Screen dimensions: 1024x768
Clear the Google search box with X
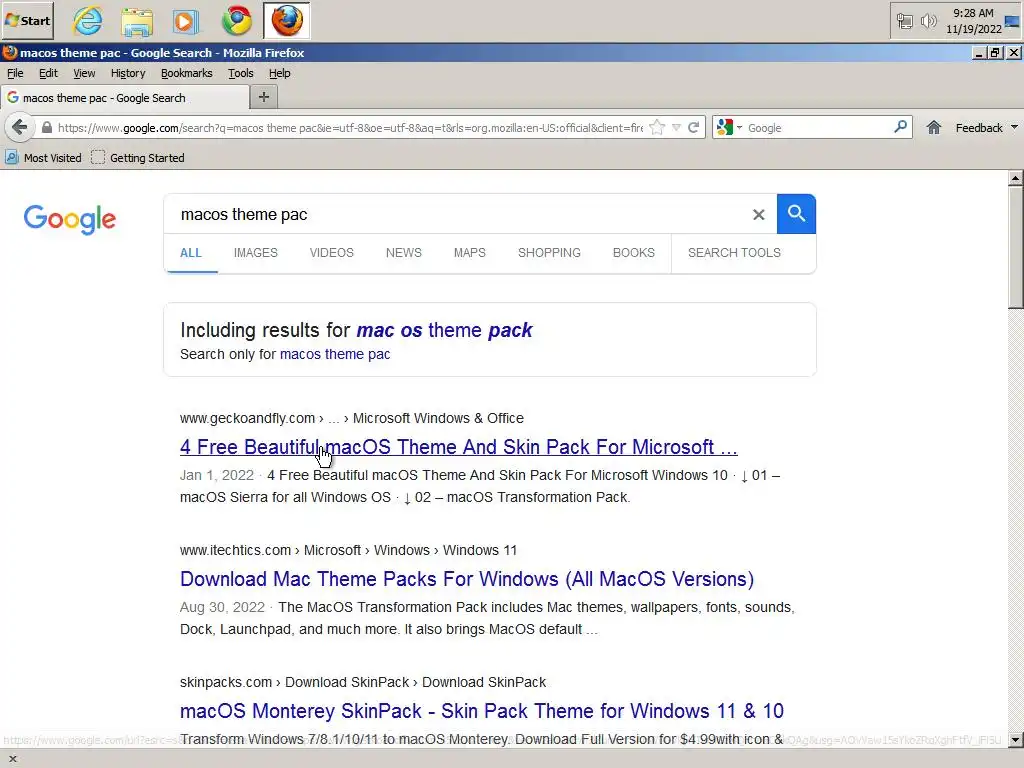click(758, 214)
